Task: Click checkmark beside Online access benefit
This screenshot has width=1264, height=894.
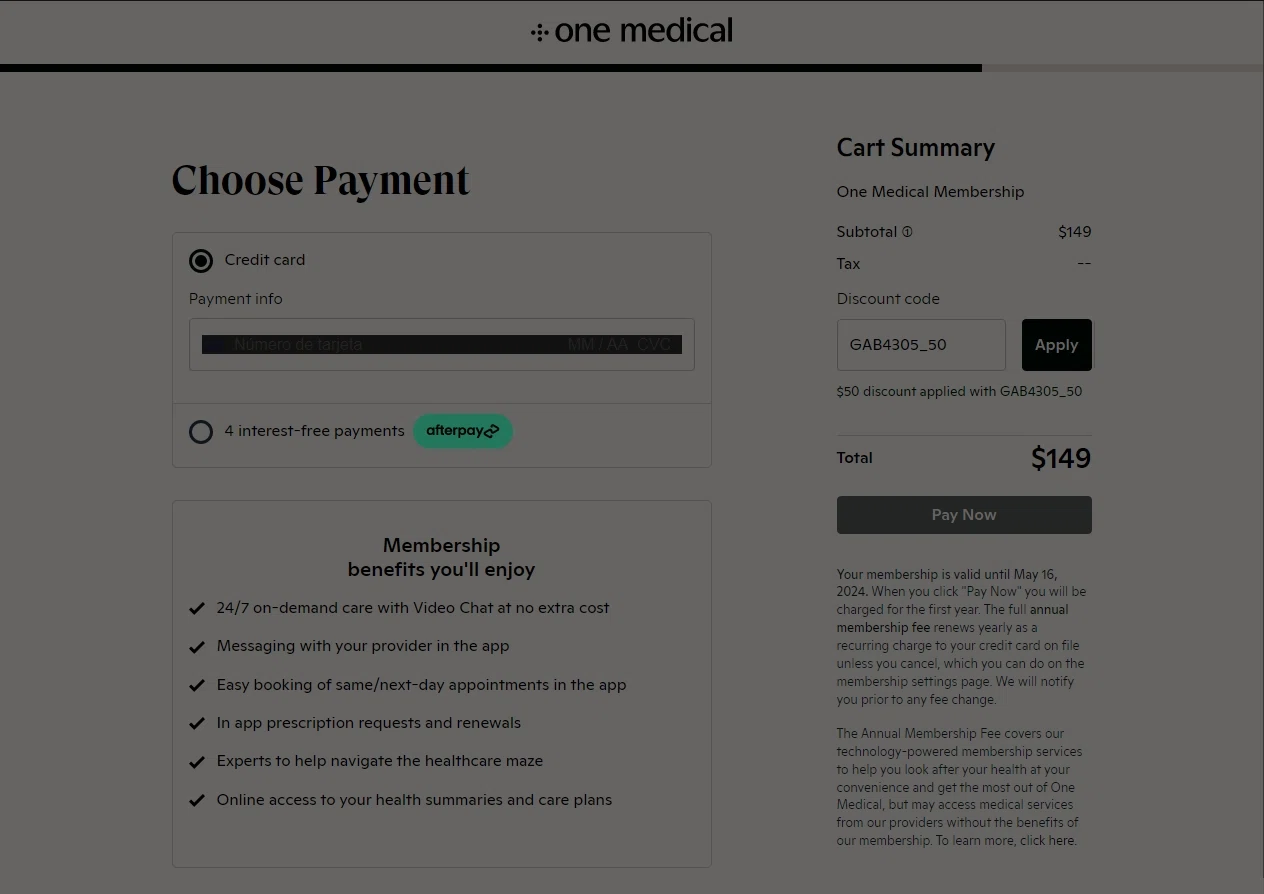Action: 197,800
